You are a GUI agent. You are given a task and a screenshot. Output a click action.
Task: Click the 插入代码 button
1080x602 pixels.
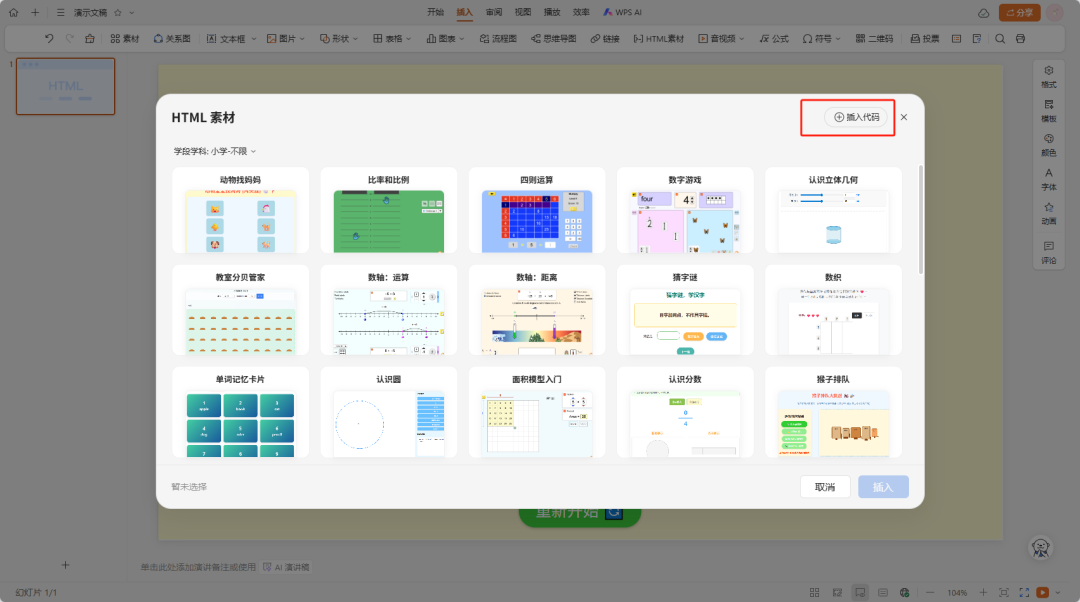point(847,117)
